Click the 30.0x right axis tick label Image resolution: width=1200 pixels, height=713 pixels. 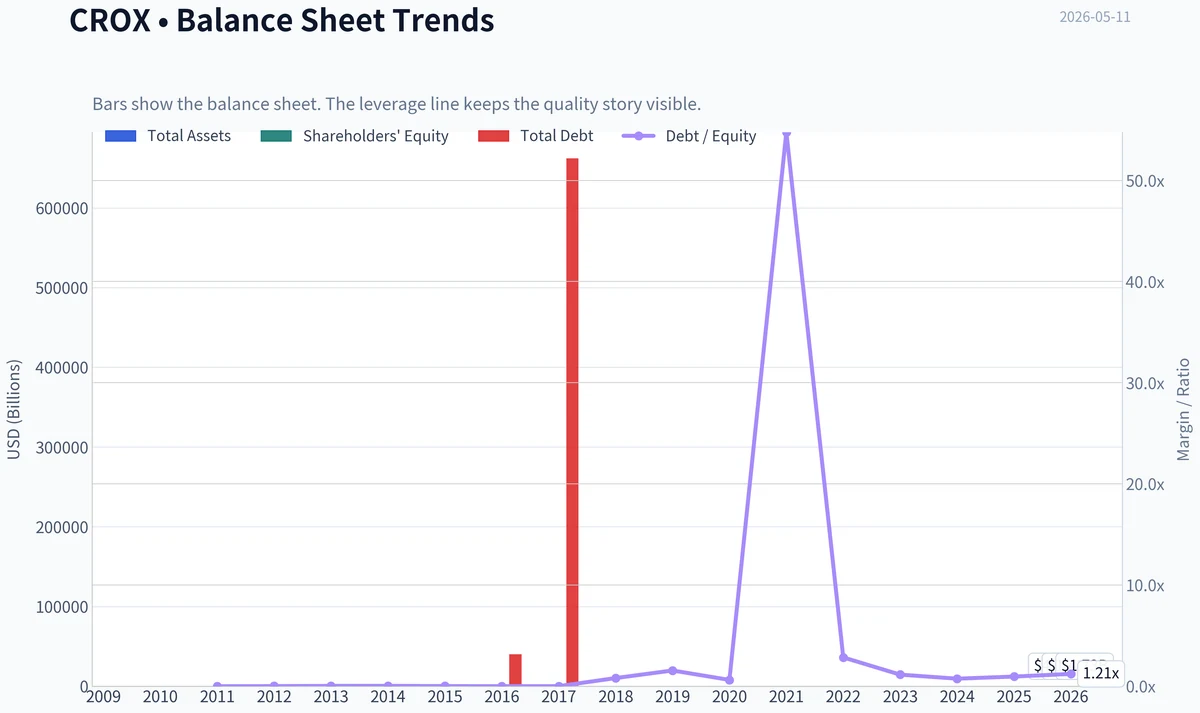tap(1145, 383)
